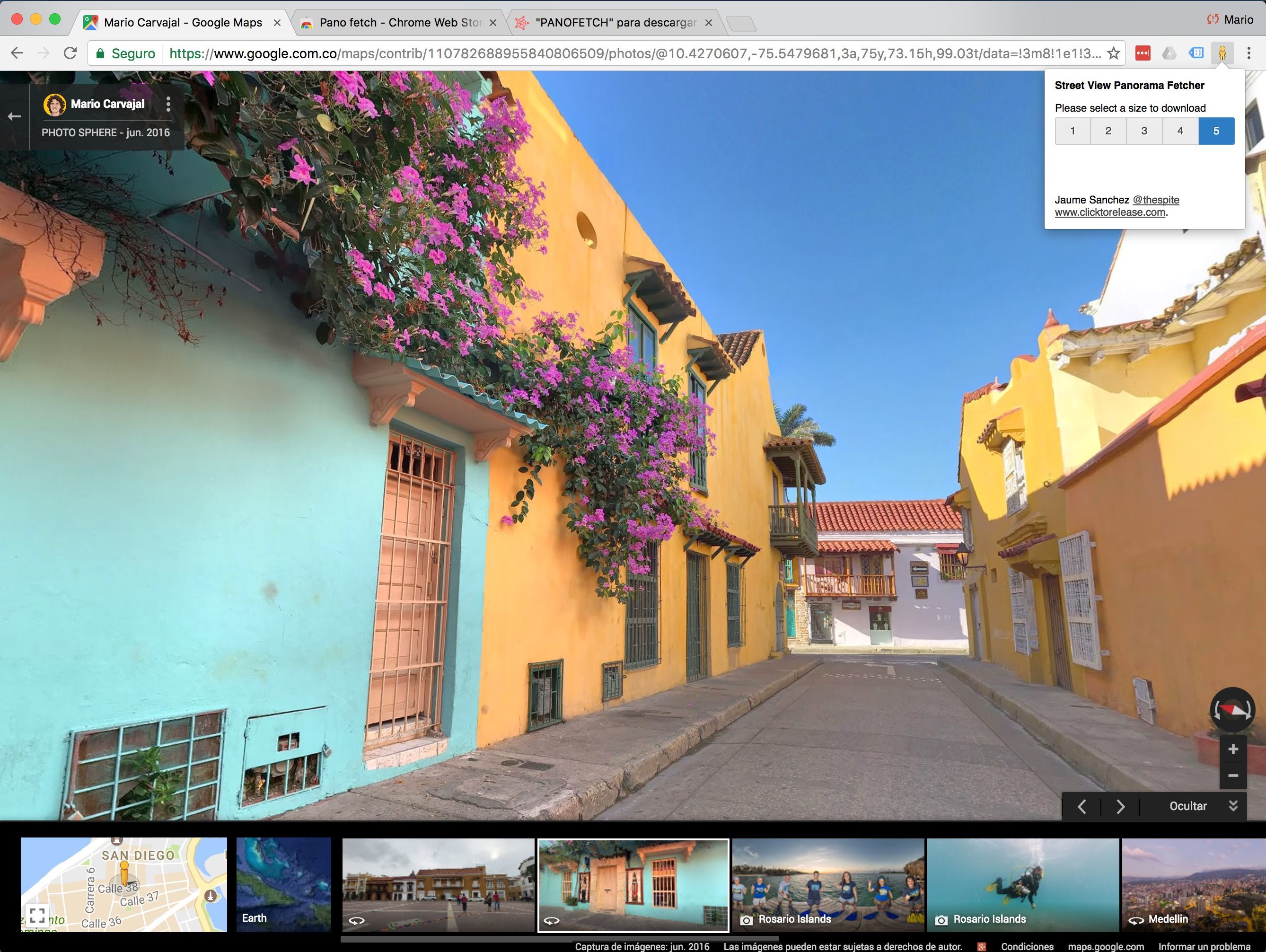Switch to the PANOFETCH para descargar tab
1266x952 pixels.
[612, 23]
